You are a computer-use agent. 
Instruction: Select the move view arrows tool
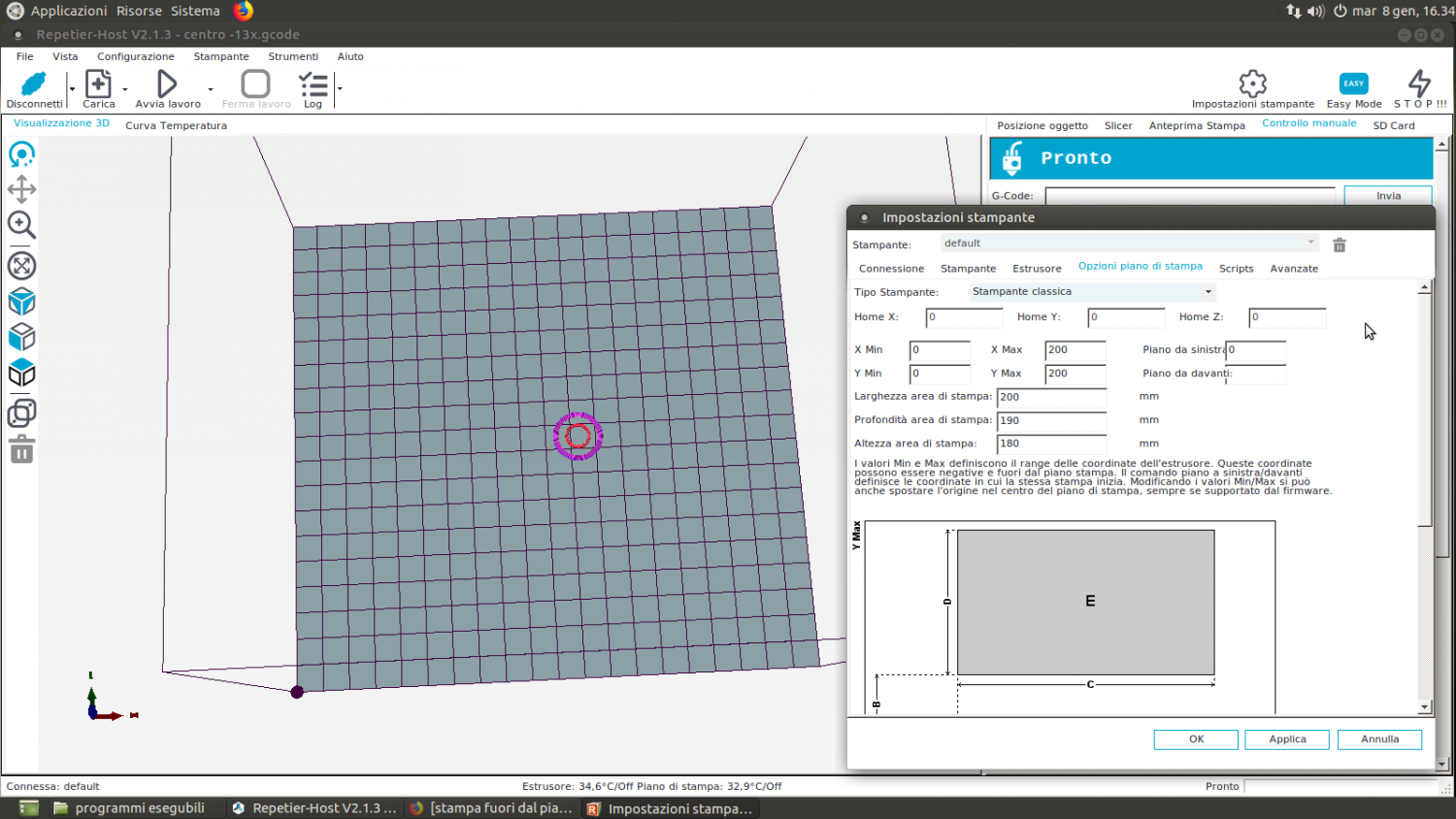21,189
